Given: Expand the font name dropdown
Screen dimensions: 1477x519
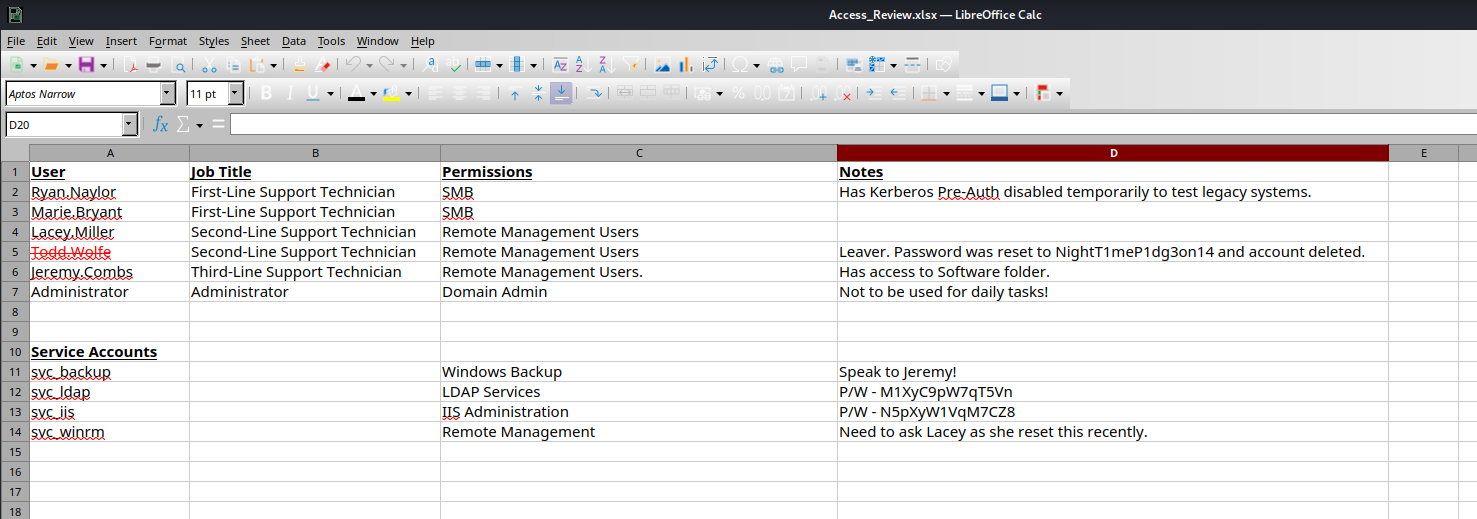Looking at the screenshot, I should pos(167,93).
